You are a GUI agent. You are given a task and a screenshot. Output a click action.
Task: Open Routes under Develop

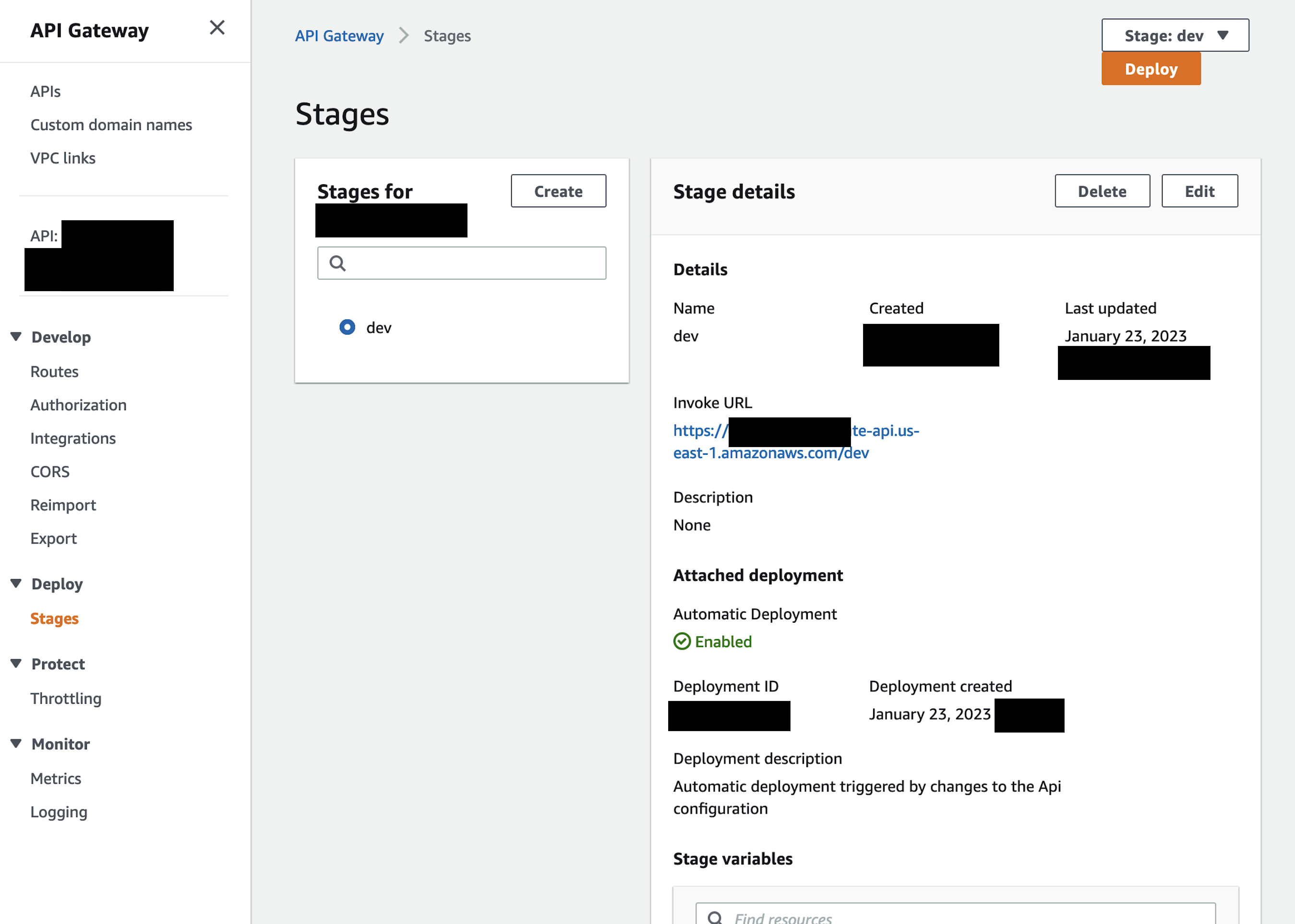[54, 371]
